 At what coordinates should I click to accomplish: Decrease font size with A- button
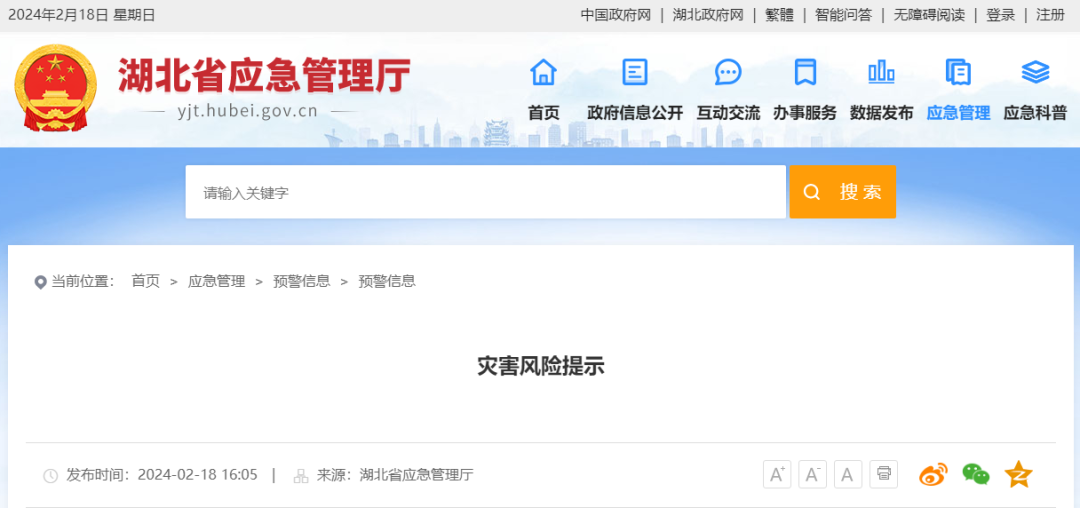pyautogui.click(x=812, y=474)
